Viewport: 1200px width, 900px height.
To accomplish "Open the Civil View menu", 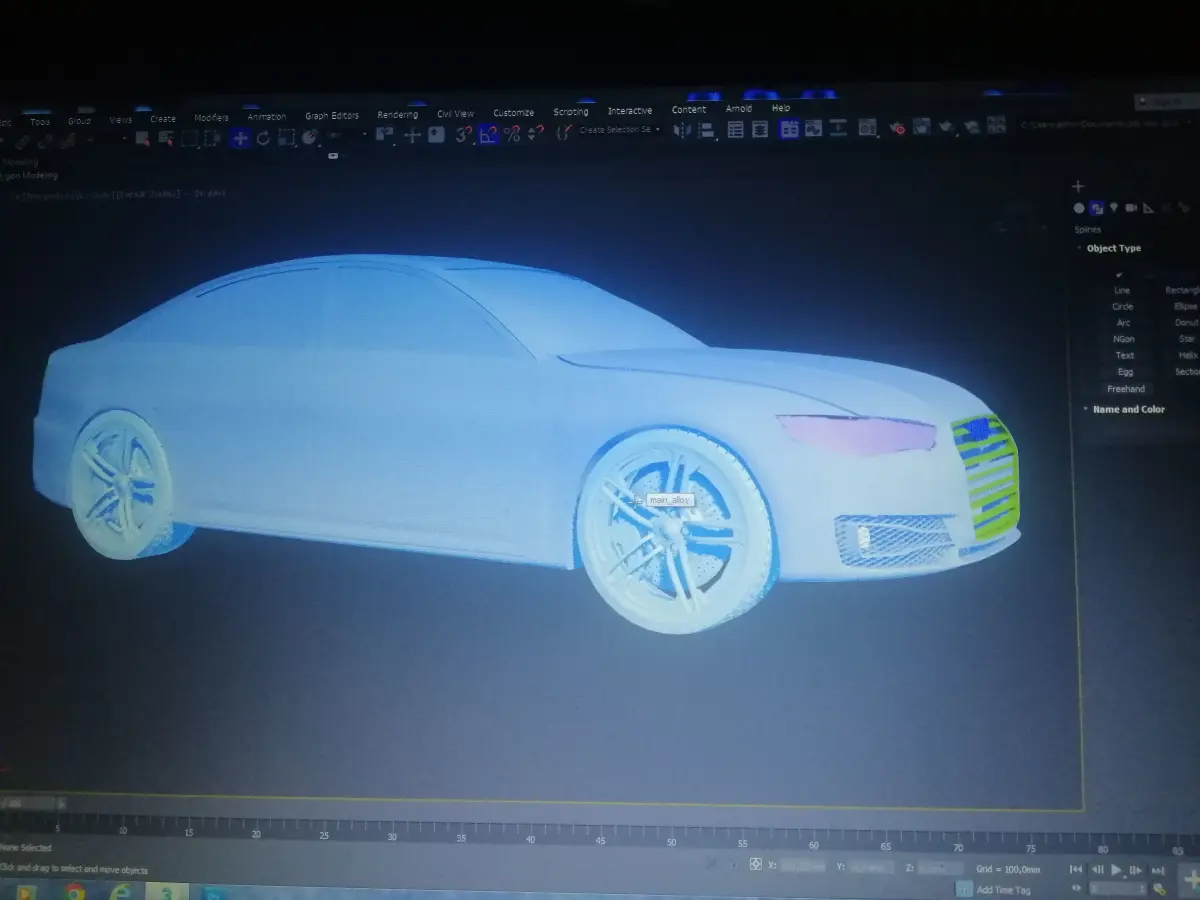I will click(x=456, y=113).
